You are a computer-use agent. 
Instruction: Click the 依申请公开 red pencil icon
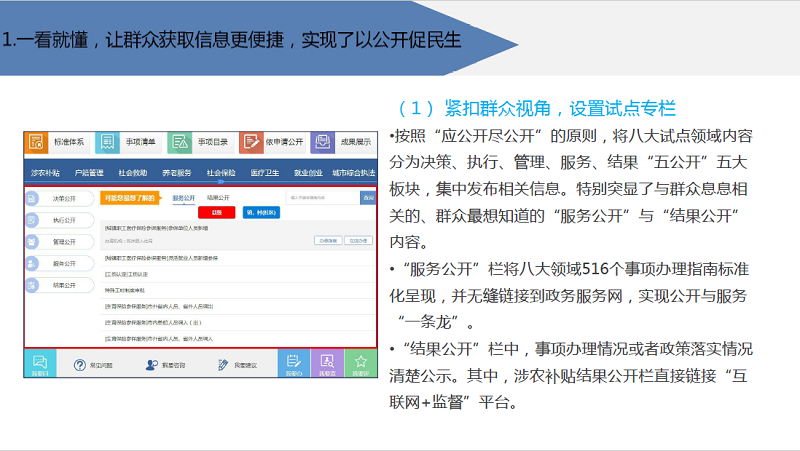[x=250, y=142]
